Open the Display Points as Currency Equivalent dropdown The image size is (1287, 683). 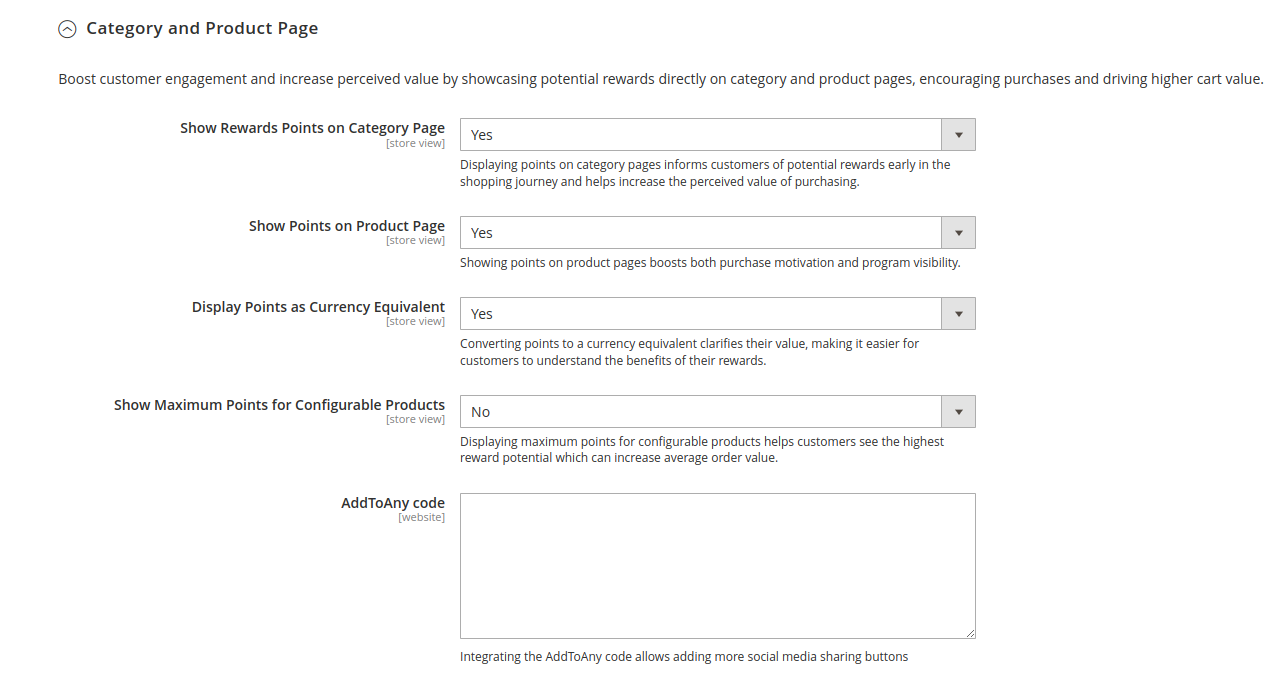coord(700,313)
